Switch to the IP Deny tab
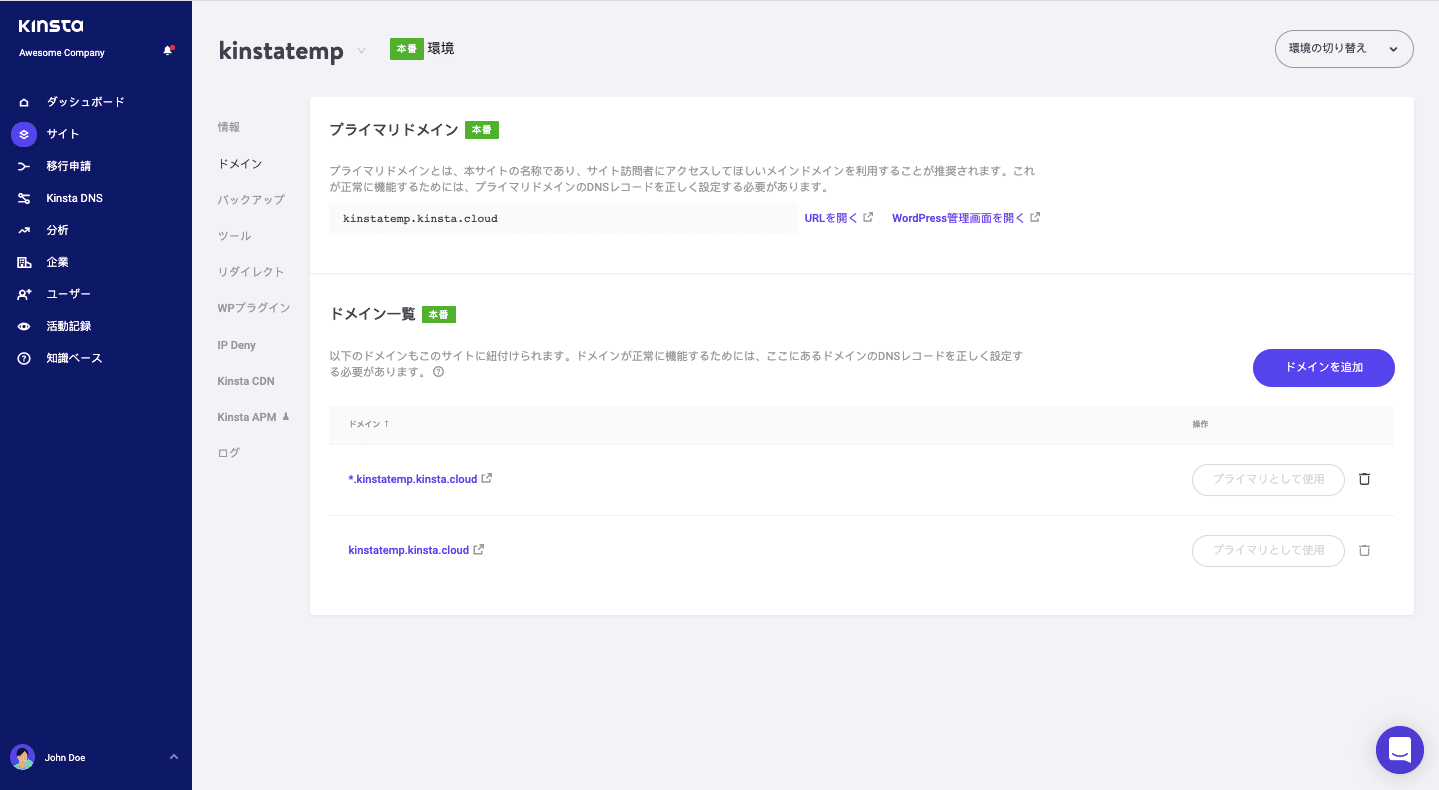Image resolution: width=1439 pixels, height=790 pixels. tap(237, 345)
